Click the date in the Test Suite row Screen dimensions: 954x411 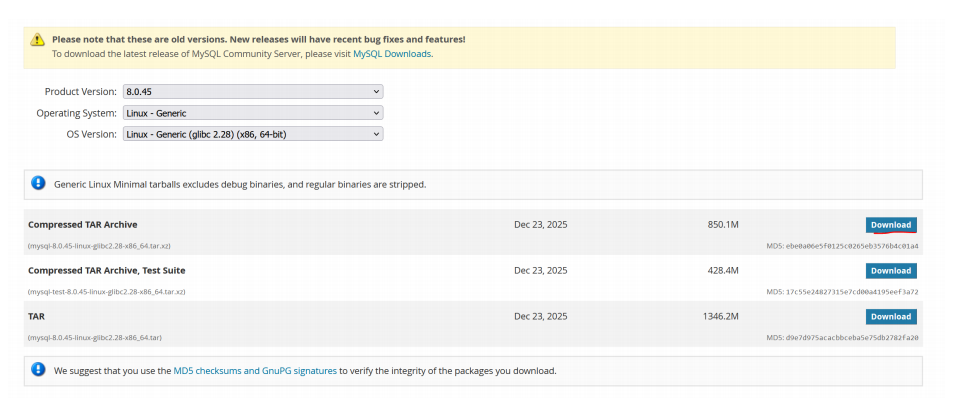point(541,270)
